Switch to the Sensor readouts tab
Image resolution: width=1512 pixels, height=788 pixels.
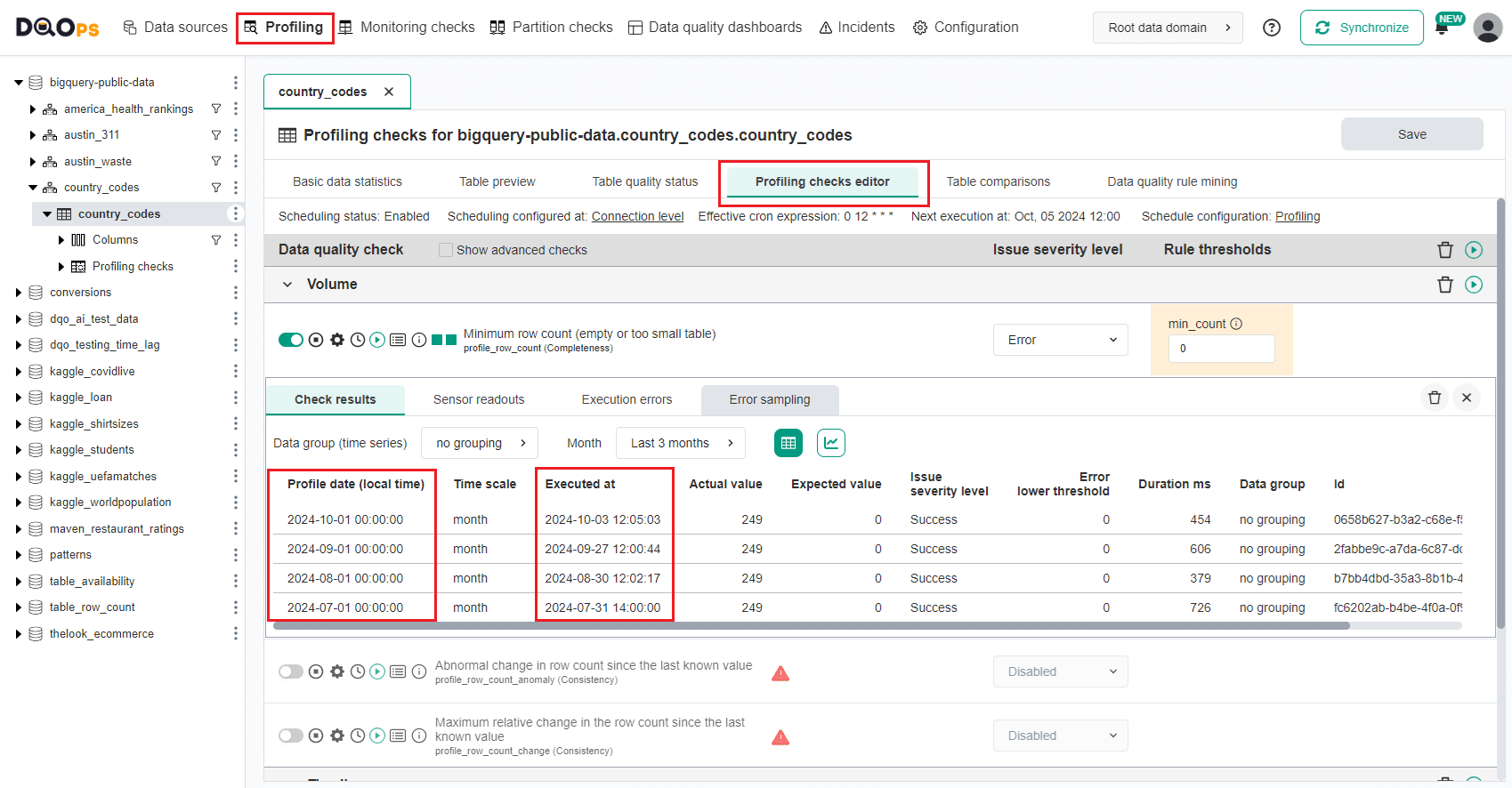point(479,399)
